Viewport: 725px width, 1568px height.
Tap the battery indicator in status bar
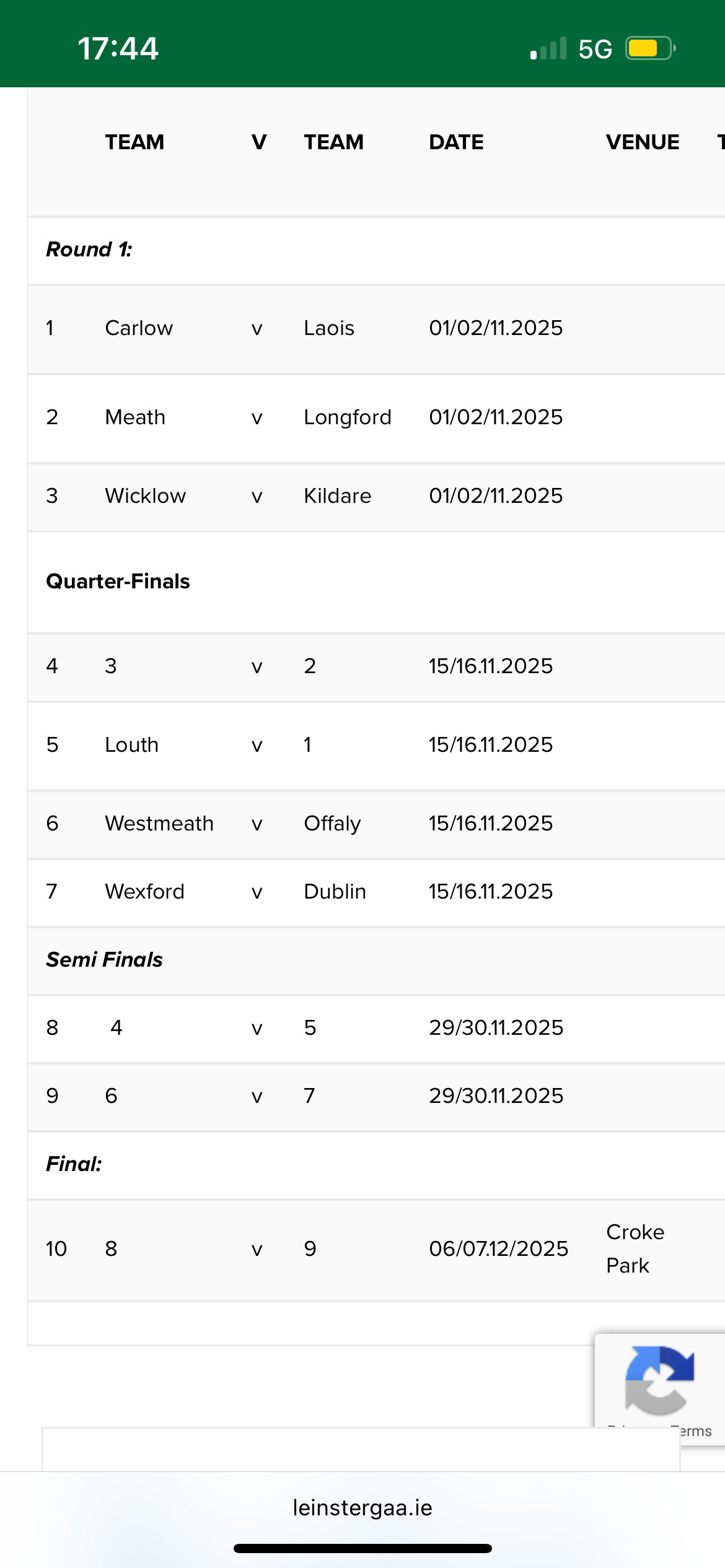(x=650, y=48)
